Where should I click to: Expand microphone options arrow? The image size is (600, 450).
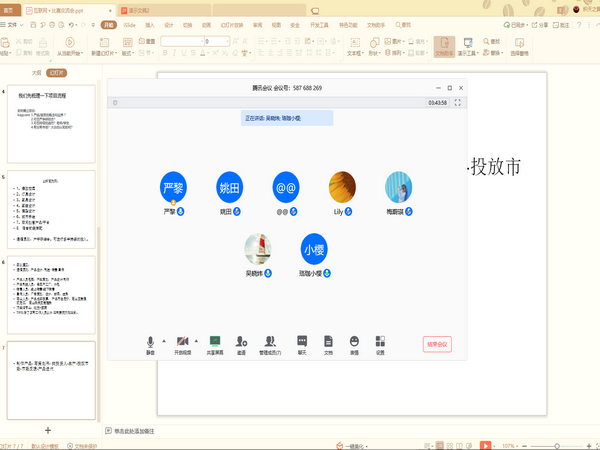[x=164, y=341]
